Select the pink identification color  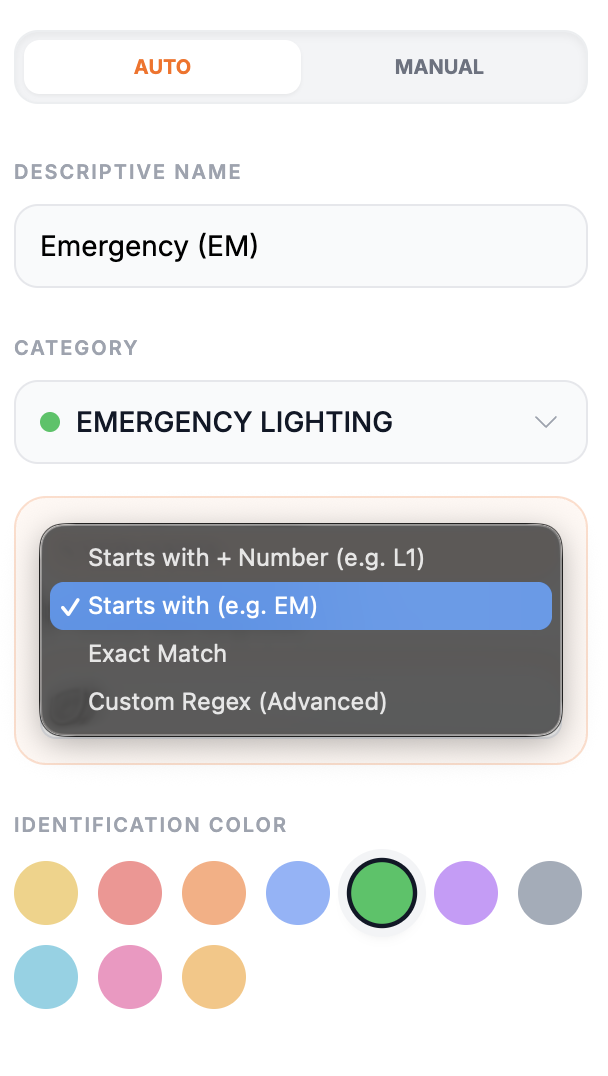point(130,977)
